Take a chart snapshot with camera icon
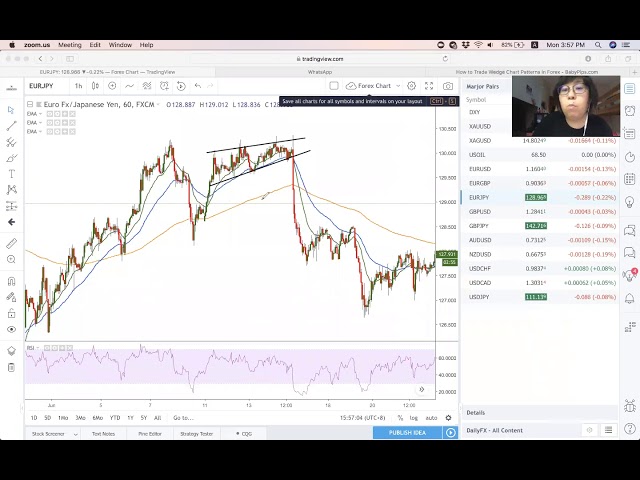The width and height of the screenshot is (640, 480). [448, 86]
